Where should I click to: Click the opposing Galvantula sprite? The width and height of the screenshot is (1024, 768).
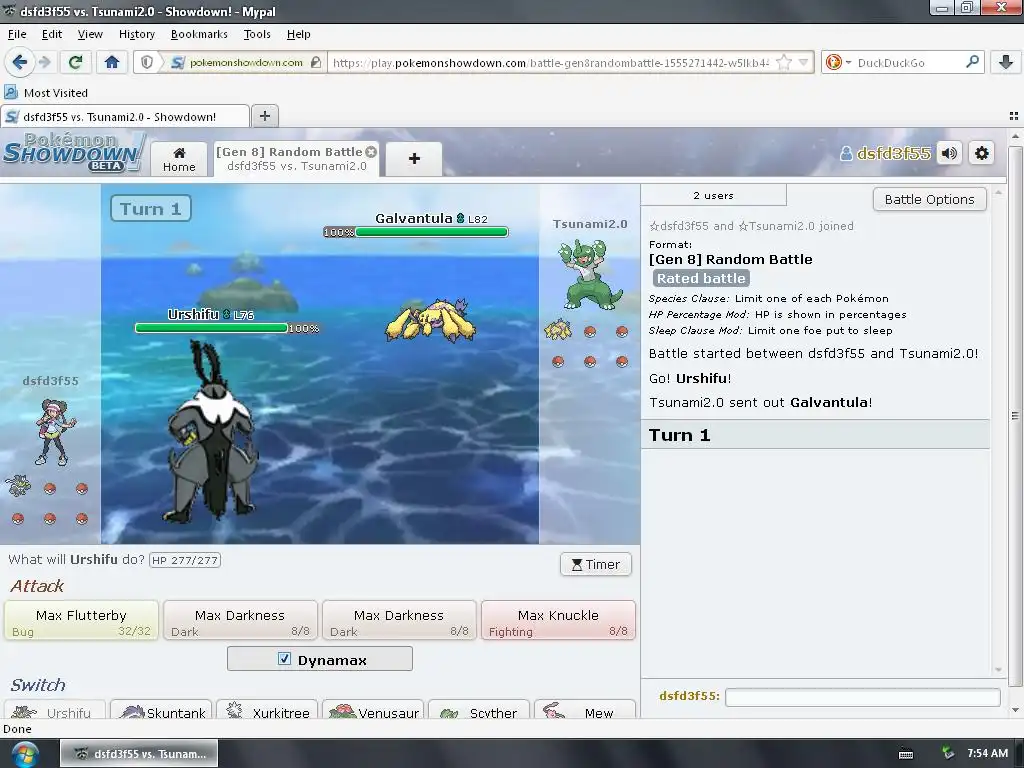[x=431, y=321]
